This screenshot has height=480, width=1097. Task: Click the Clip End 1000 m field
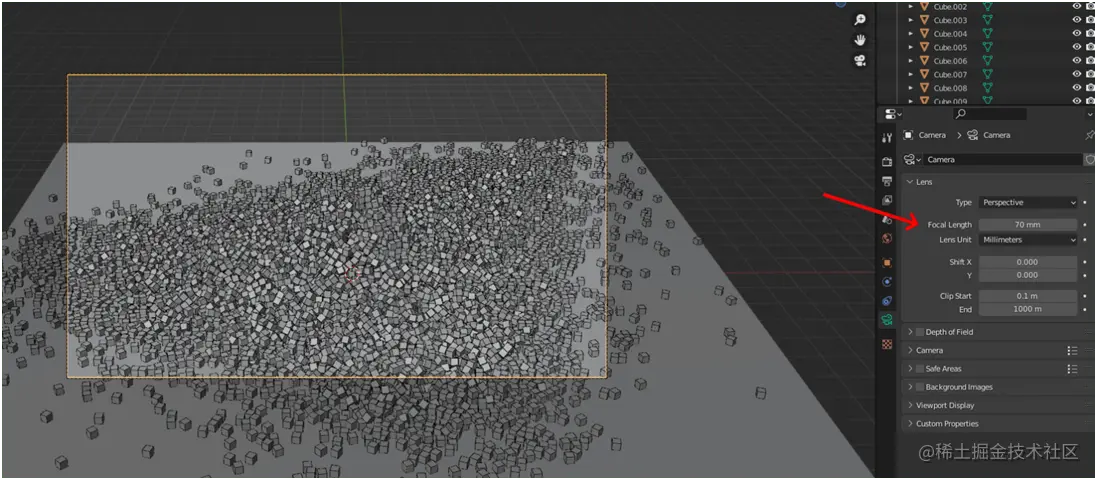pyautogui.click(x=1028, y=309)
